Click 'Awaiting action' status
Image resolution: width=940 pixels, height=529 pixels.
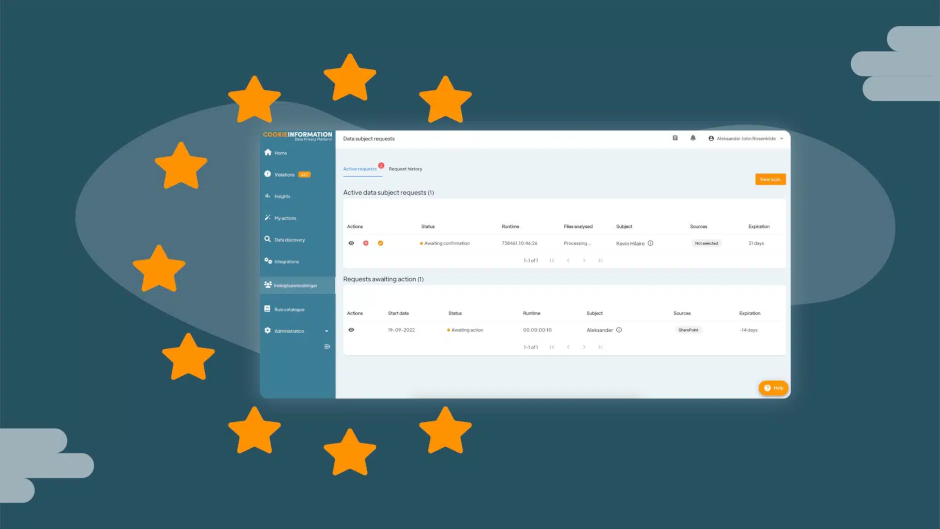click(x=465, y=330)
